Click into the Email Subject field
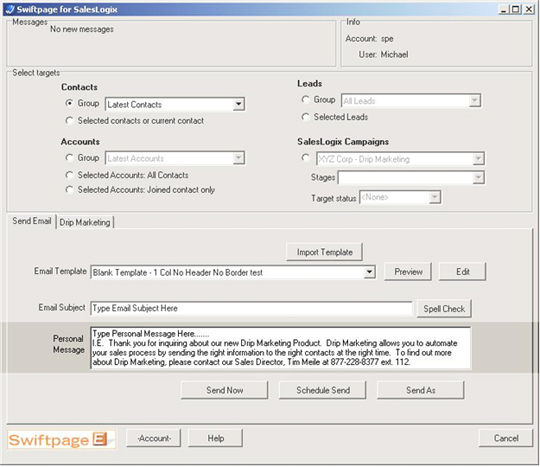The image size is (540, 467). click(x=251, y=308)
